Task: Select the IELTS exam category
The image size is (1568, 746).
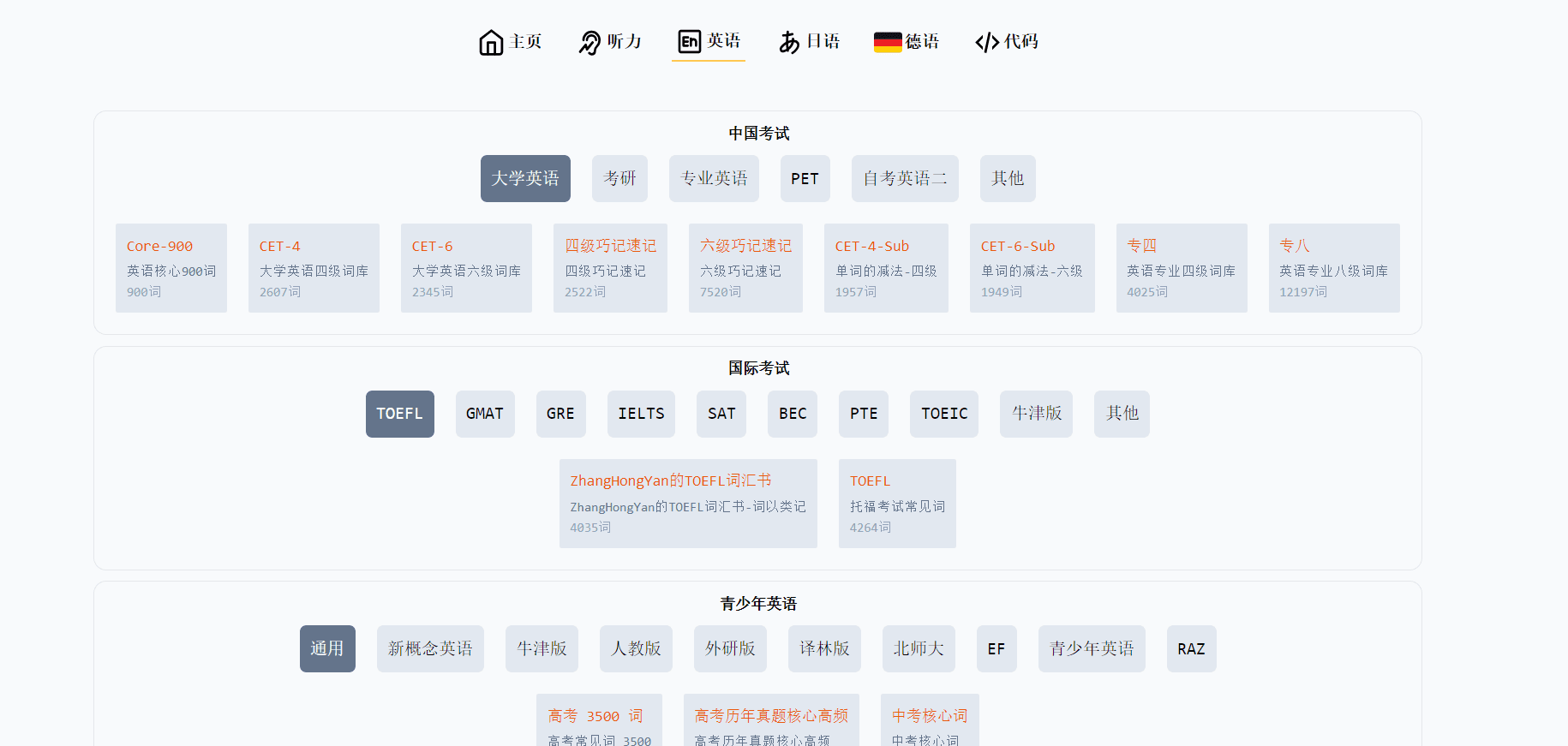Action: click(641, 414)
